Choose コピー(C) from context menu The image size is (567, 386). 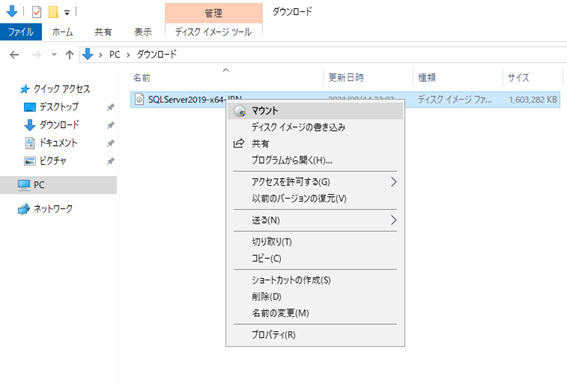pyautogui.click(x=315, y=258)
